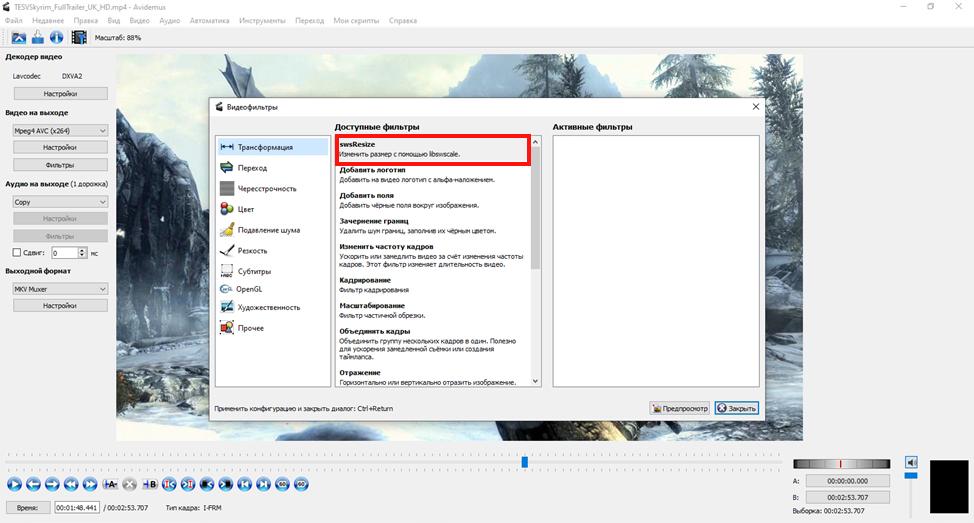Mute audio with the speaker icon
Image resolution: width=974 pixels, height=523 pixels.
[x=911, y=463]
